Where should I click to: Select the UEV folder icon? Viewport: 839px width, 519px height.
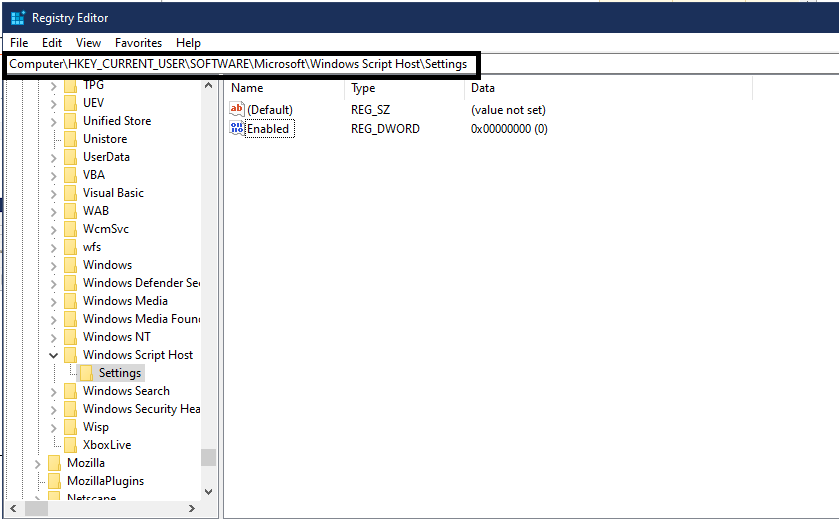[x=70, y=103]
